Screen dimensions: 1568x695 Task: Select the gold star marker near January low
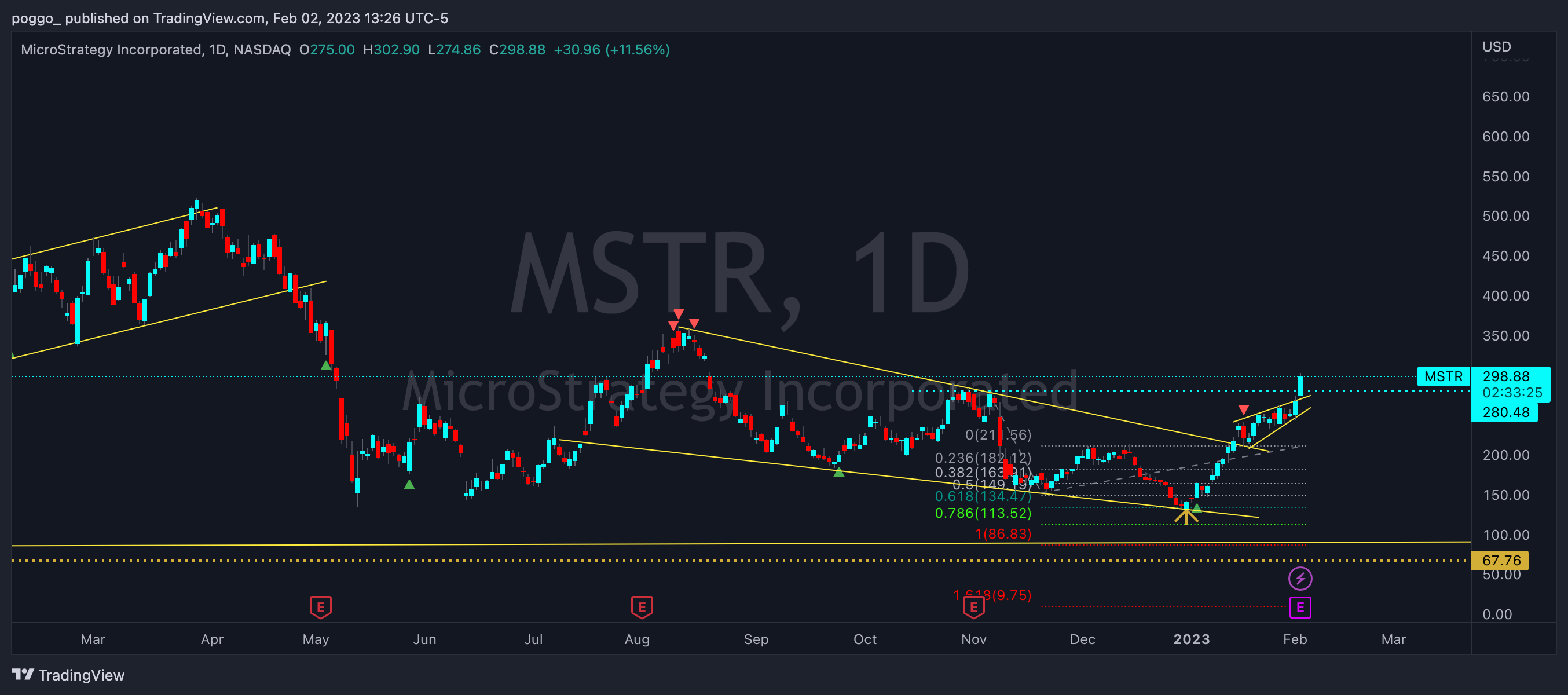tap(1186, 515)
